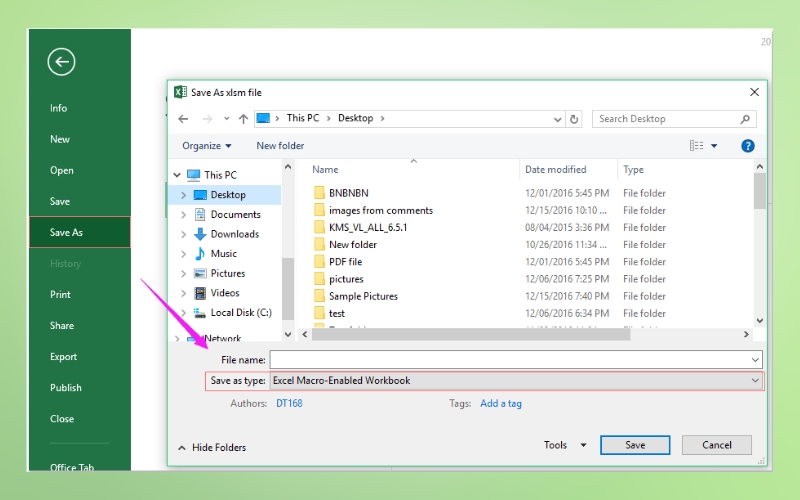800x500 pixels.
Task: Select Documents in the navigation tree
Action: coord(235,214)
